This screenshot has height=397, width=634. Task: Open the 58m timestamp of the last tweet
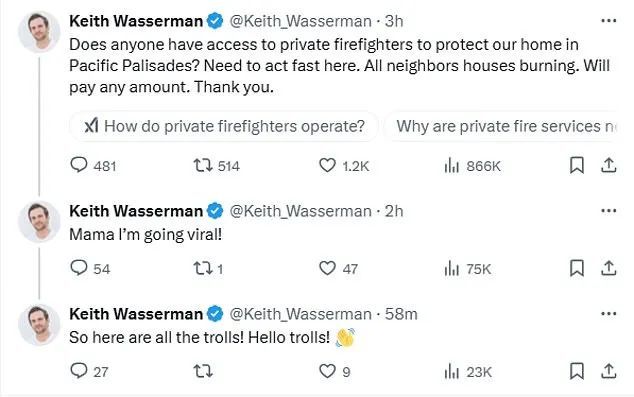click(401, 314)
